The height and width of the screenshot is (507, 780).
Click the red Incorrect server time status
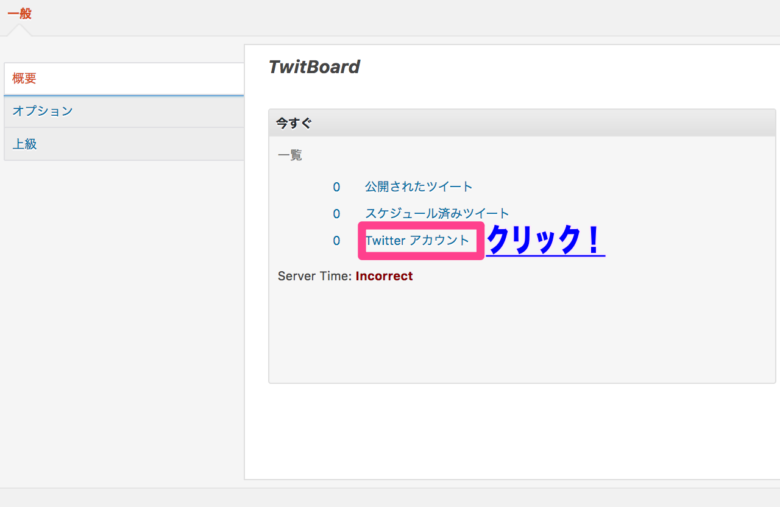(384, 276)
